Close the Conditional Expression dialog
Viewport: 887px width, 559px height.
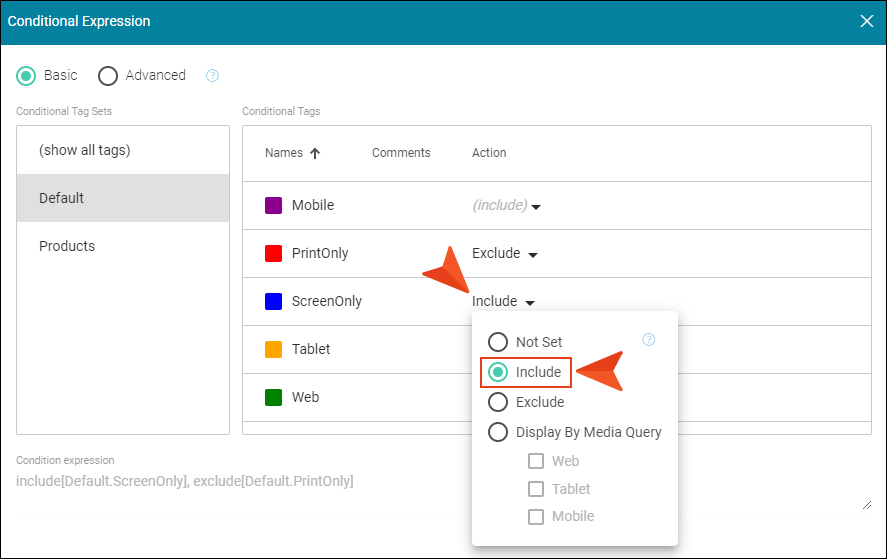pyautogui.click(x=867, y=22)
